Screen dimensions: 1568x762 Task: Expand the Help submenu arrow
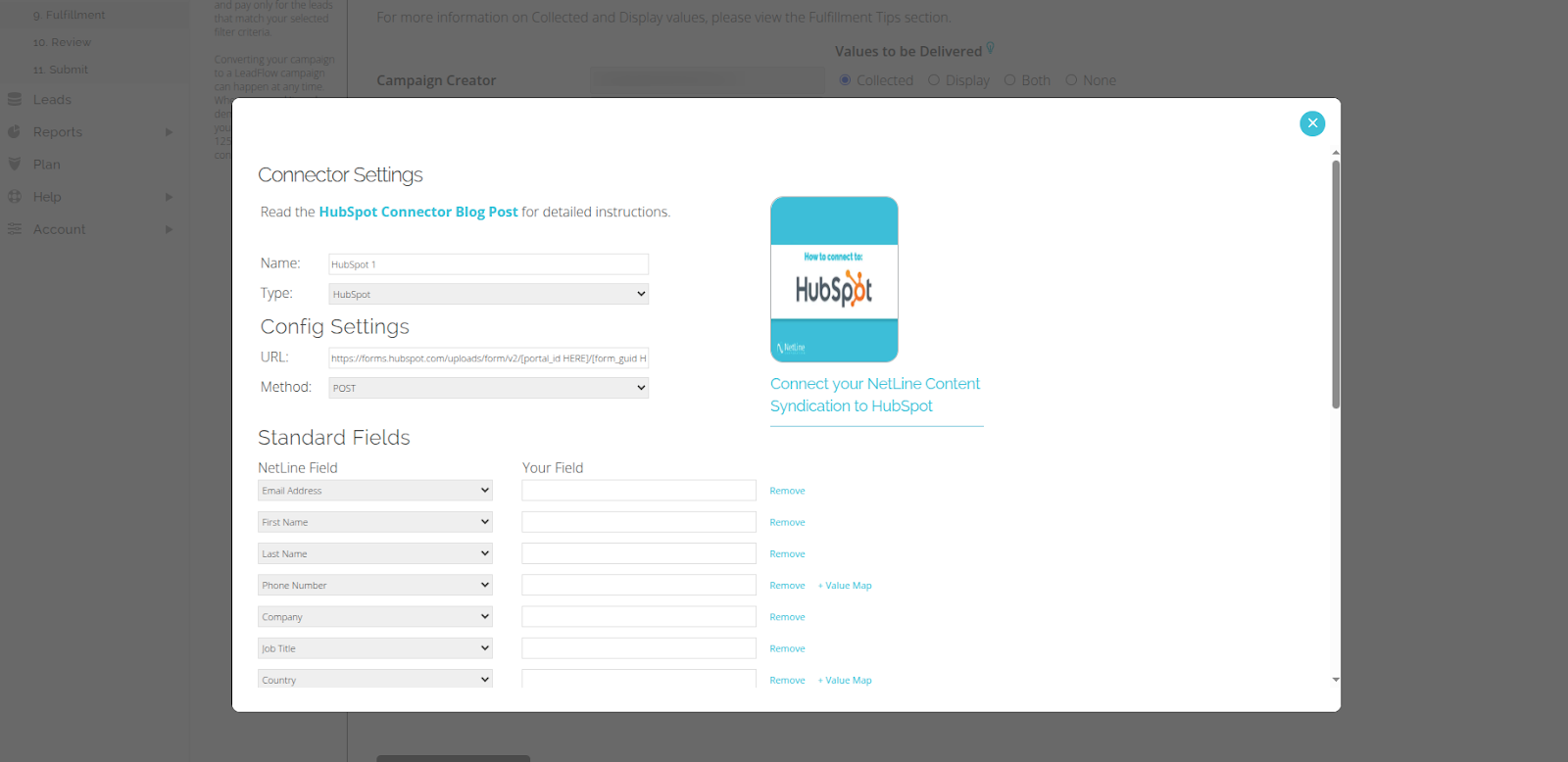point(169,197)
